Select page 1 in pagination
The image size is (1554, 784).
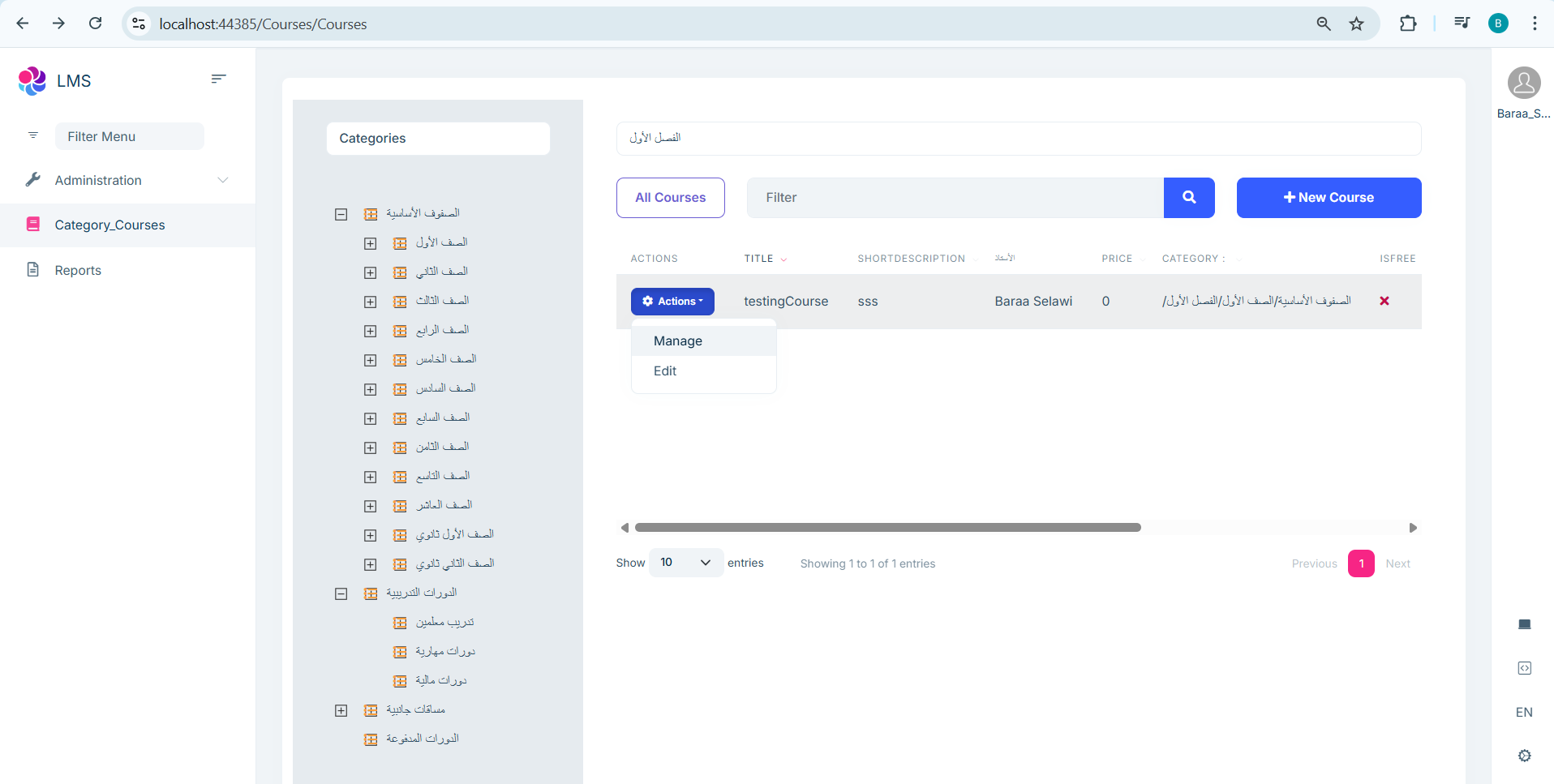[1361, 563]
